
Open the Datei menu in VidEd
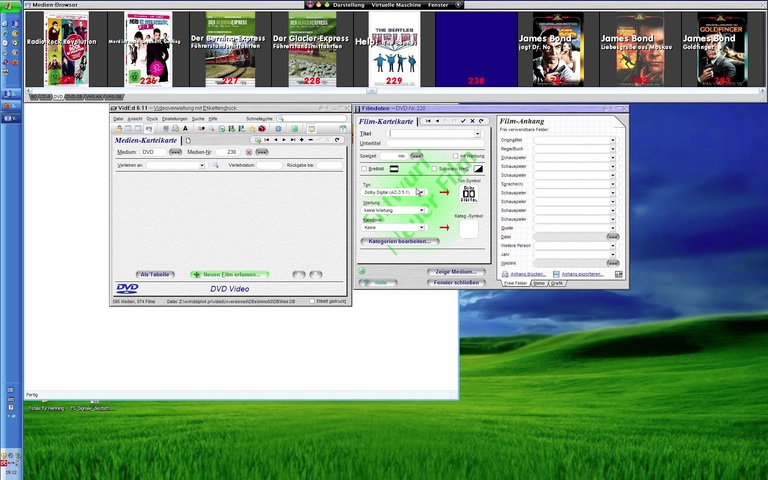[118, 119]
